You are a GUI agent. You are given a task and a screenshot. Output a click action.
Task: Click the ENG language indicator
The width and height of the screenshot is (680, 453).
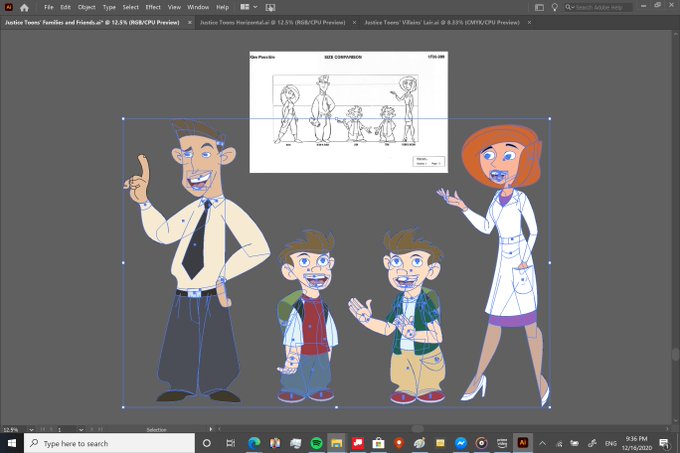(x=611, y=443)
